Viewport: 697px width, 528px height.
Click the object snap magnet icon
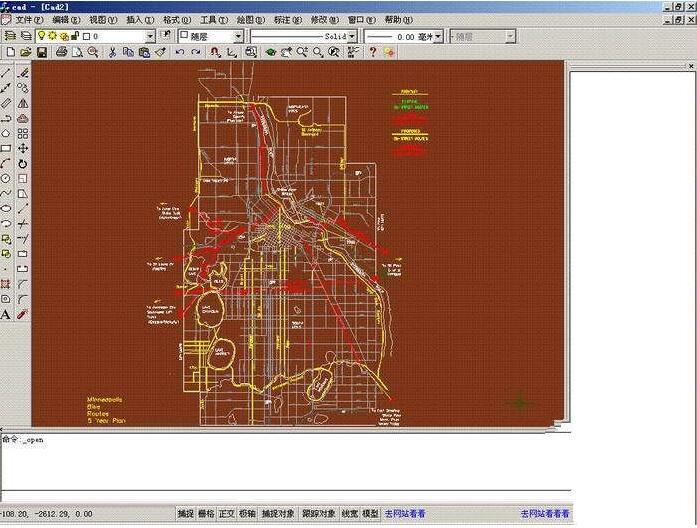pyautogui.click(x=215, y=52)
